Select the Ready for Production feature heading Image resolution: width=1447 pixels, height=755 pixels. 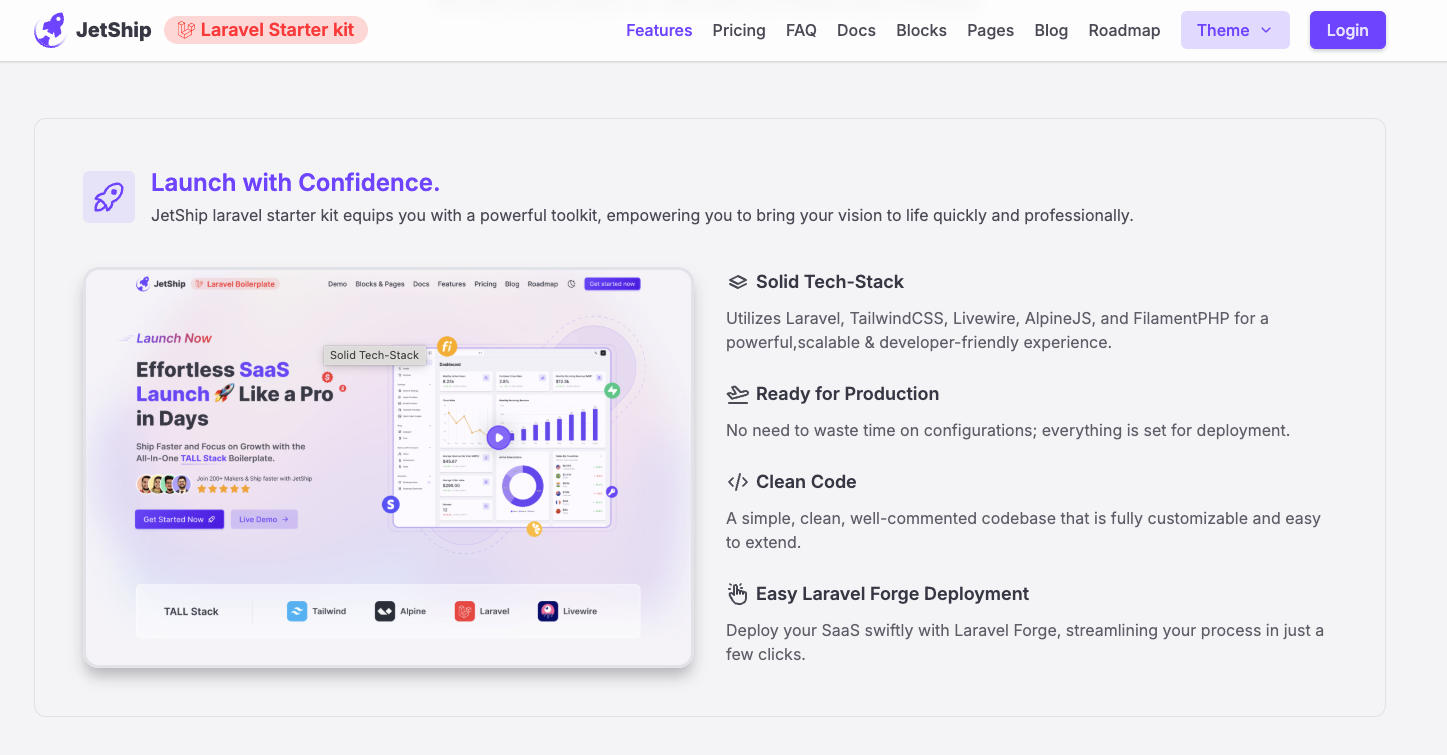click(x=848, y=394)
